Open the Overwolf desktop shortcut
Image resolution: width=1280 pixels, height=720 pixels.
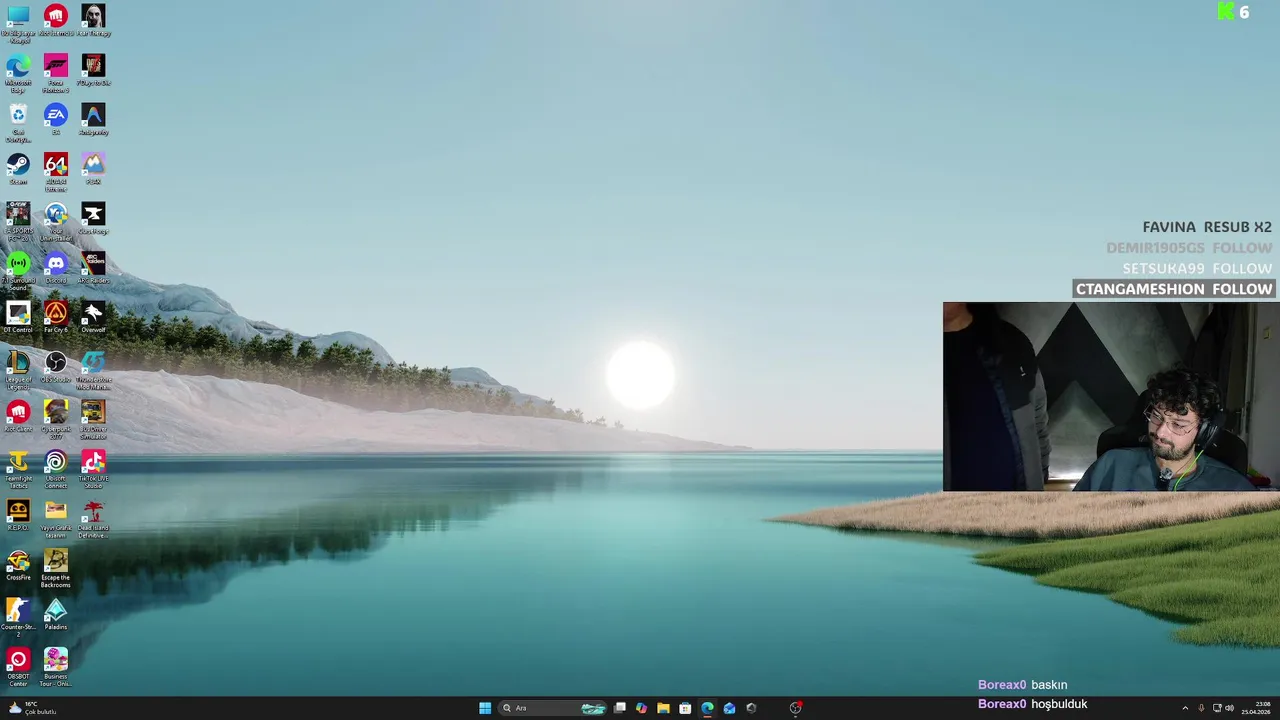point(93,316)
